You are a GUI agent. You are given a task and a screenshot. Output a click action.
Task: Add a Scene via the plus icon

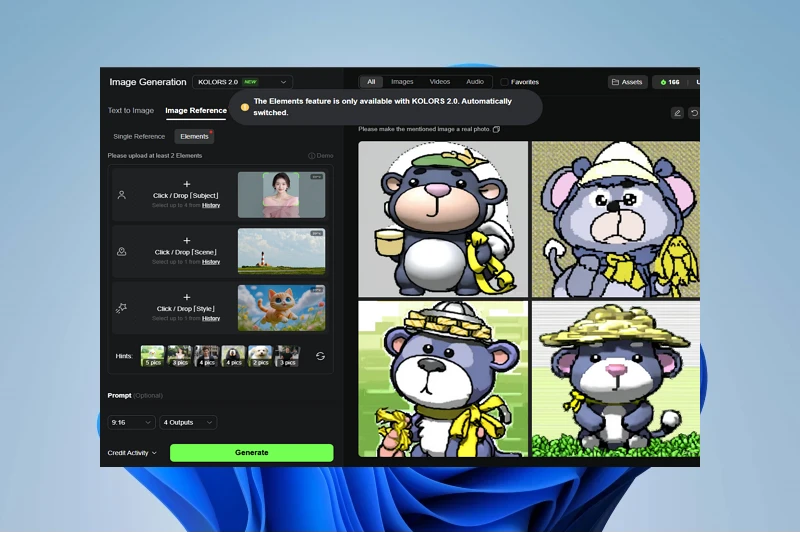click(x=186, y=241)
